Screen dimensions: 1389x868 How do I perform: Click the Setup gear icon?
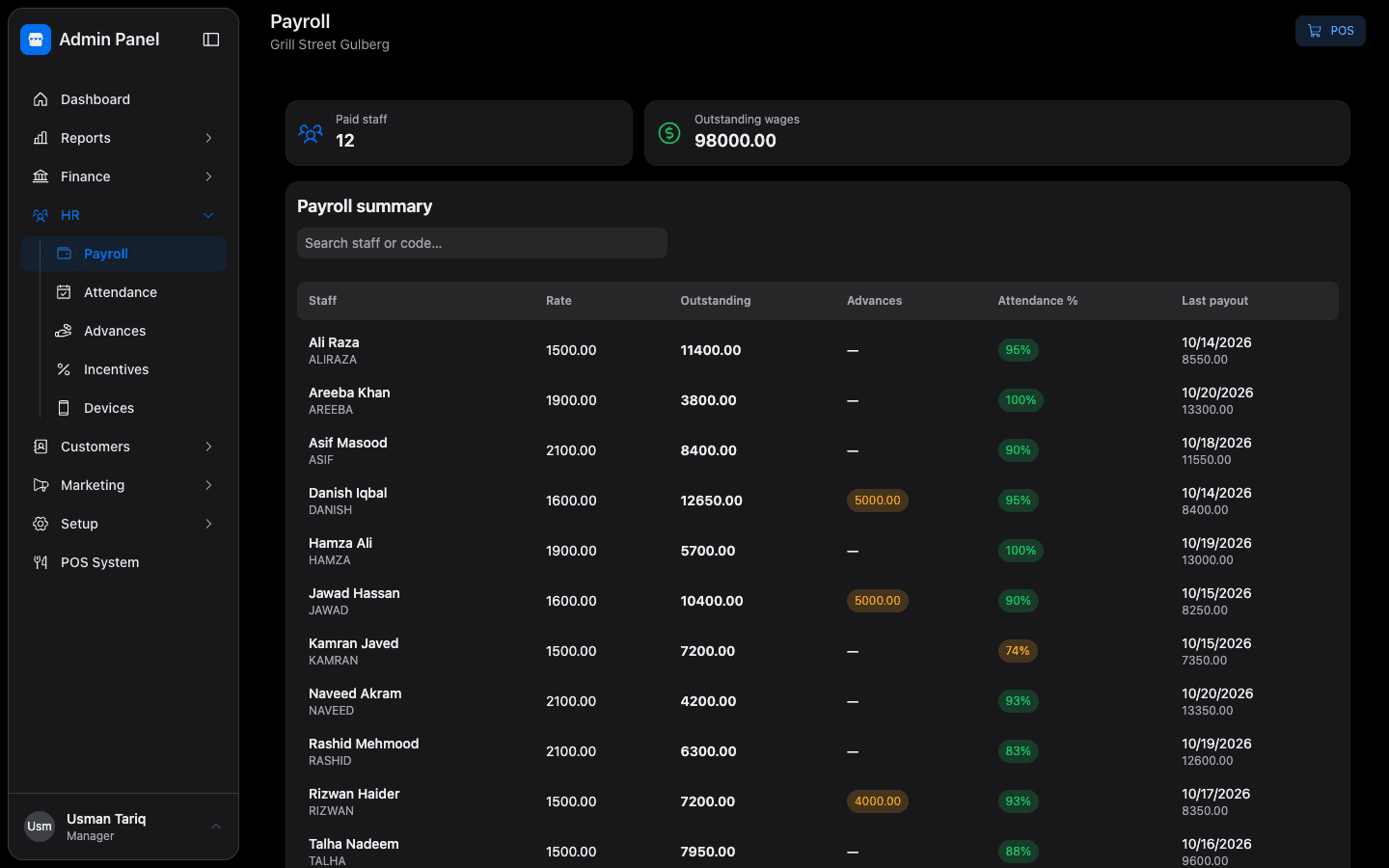(41, 524)
